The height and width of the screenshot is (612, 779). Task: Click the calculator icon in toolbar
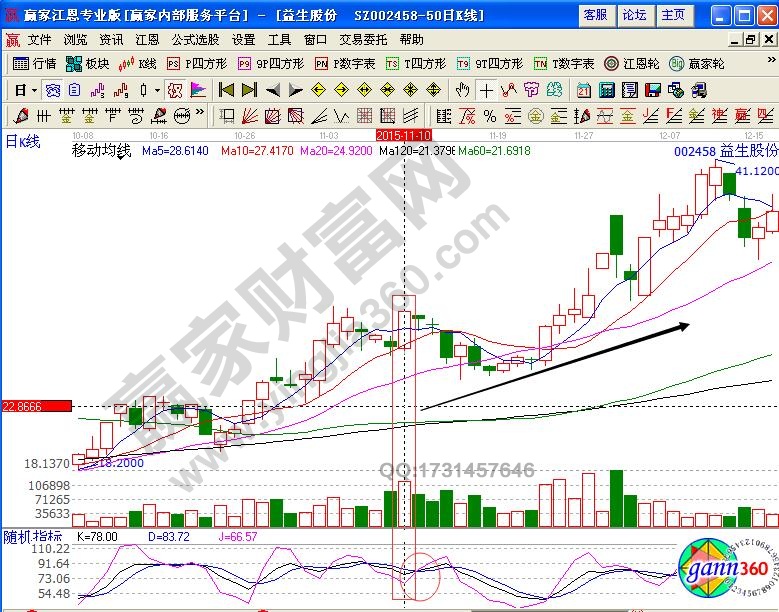click(606, 89)
